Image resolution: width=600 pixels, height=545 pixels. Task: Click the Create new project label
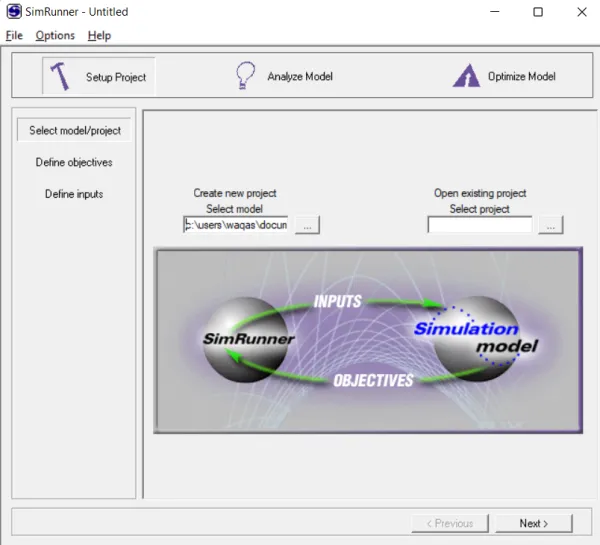[x=235, y=193]
